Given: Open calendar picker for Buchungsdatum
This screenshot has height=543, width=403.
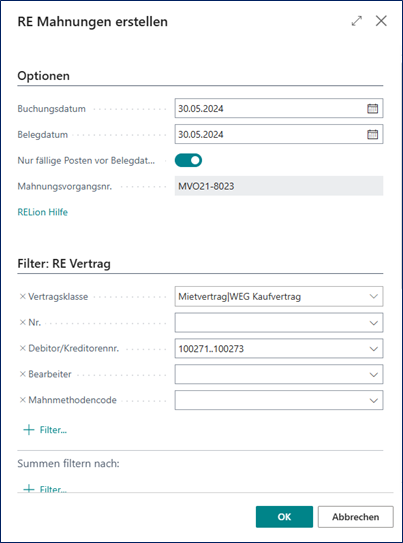Looking at the screenshot, I should point(372,108).
